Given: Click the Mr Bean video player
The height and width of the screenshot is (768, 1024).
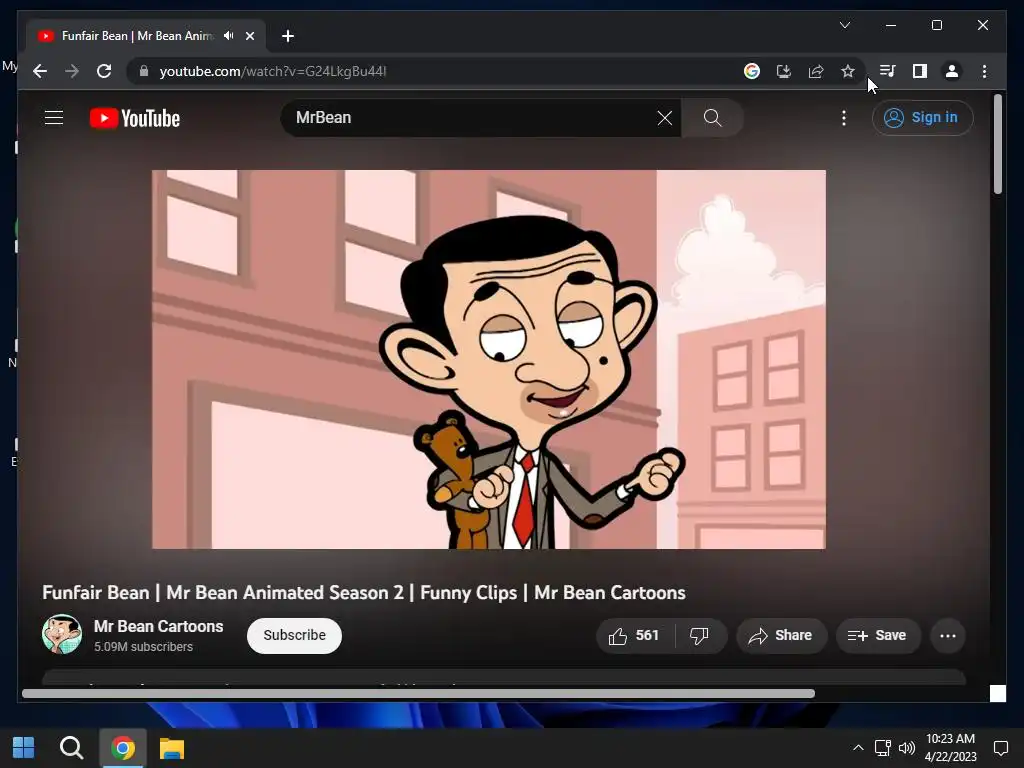Looking at the screenshot, I should [488, 359].
